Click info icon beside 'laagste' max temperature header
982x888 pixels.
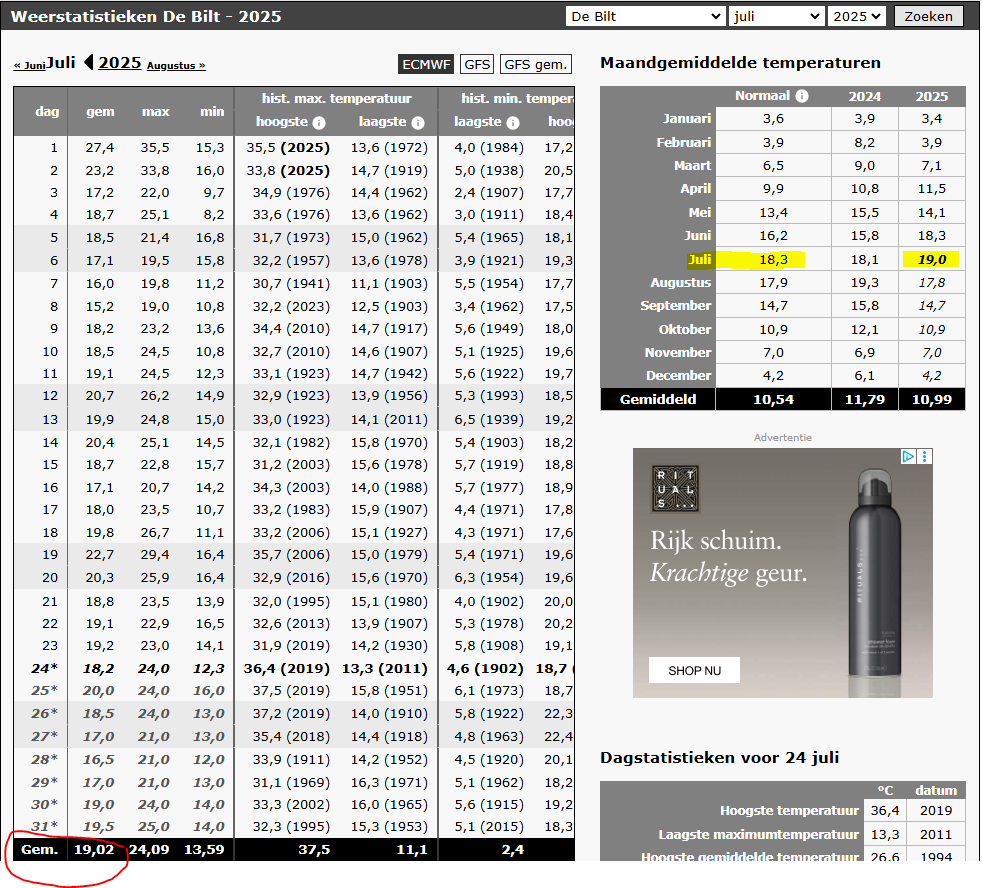[417, 123]
